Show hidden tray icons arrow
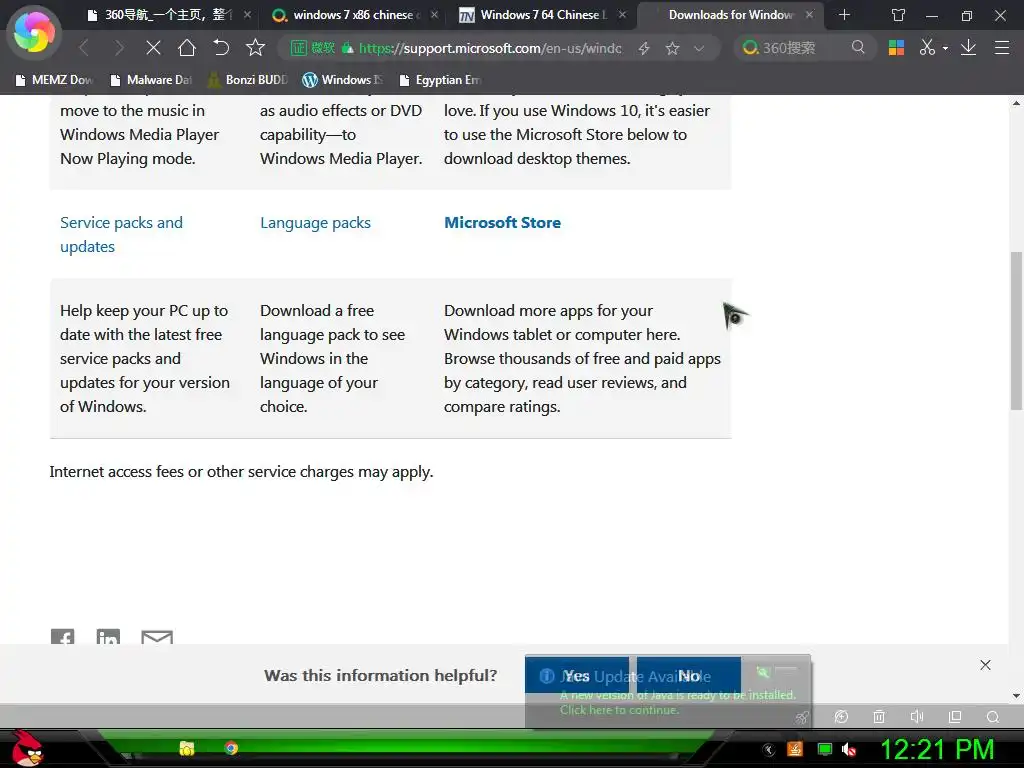The height and width of the screenshot is (768, 1024). click(769, 750)
